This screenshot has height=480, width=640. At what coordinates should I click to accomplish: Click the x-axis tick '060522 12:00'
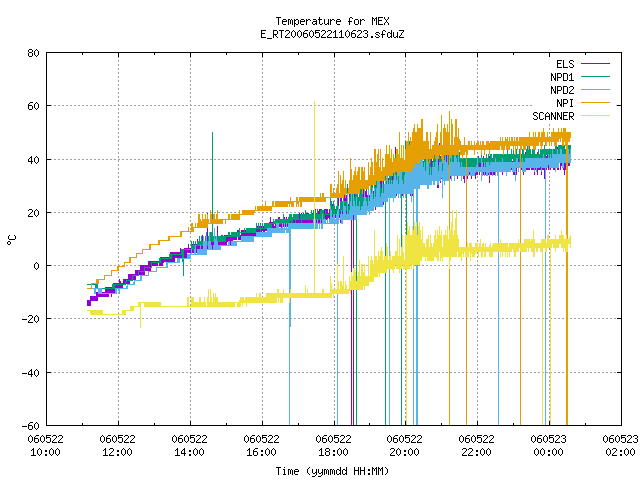tap(118, 446)
